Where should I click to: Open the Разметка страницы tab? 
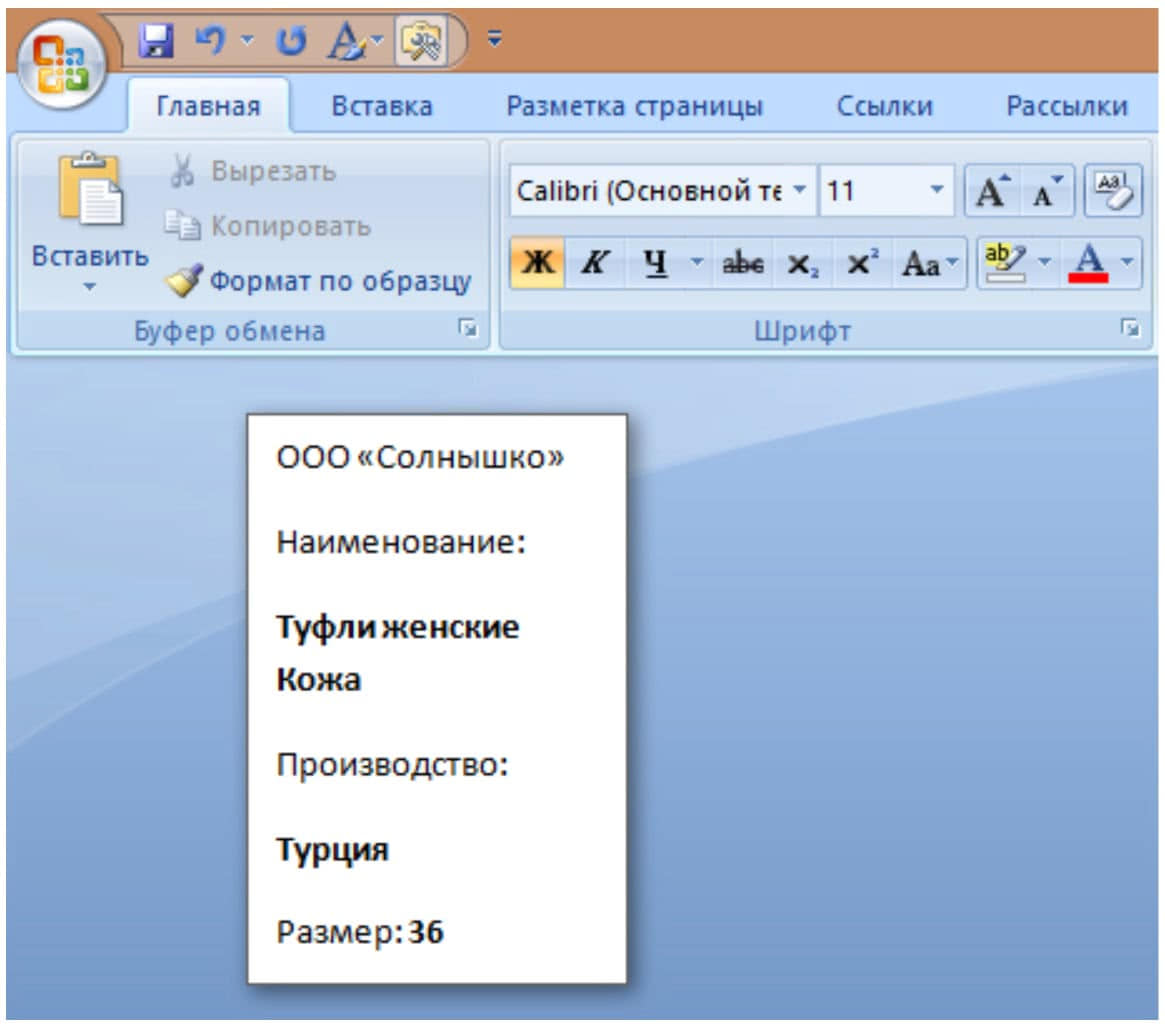point(634,107)
